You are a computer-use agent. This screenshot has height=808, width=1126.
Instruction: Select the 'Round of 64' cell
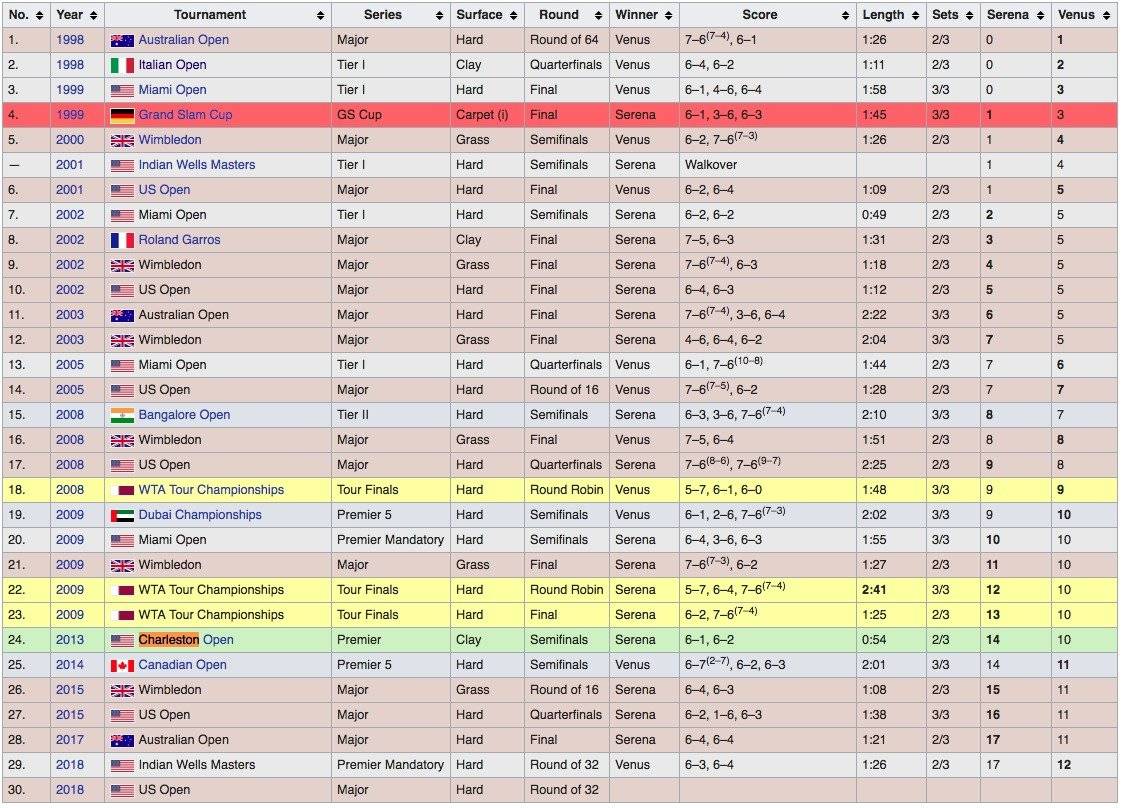click(x=567, y=40)
